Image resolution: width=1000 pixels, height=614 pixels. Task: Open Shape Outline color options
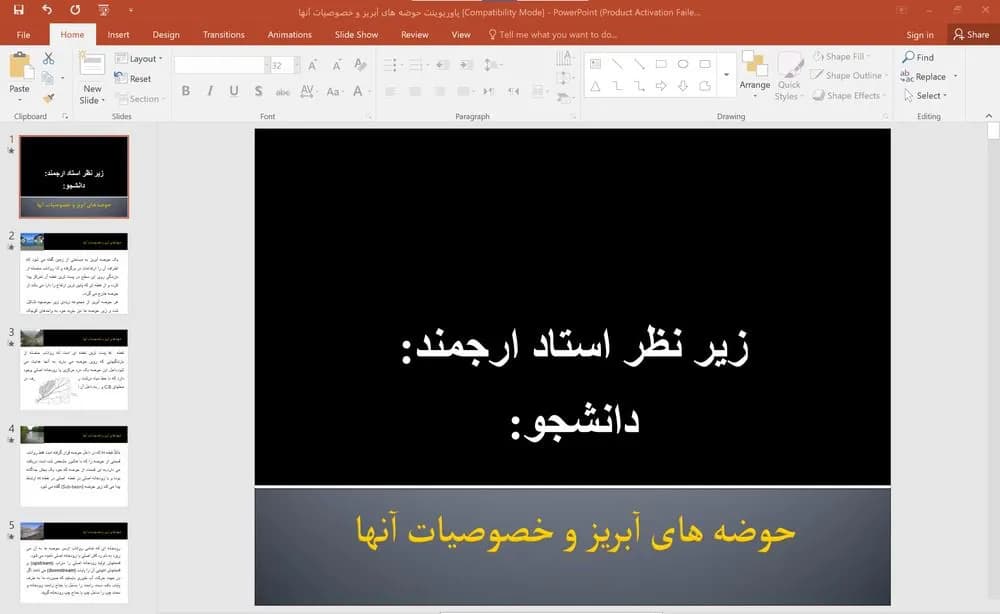pos(849,75)
